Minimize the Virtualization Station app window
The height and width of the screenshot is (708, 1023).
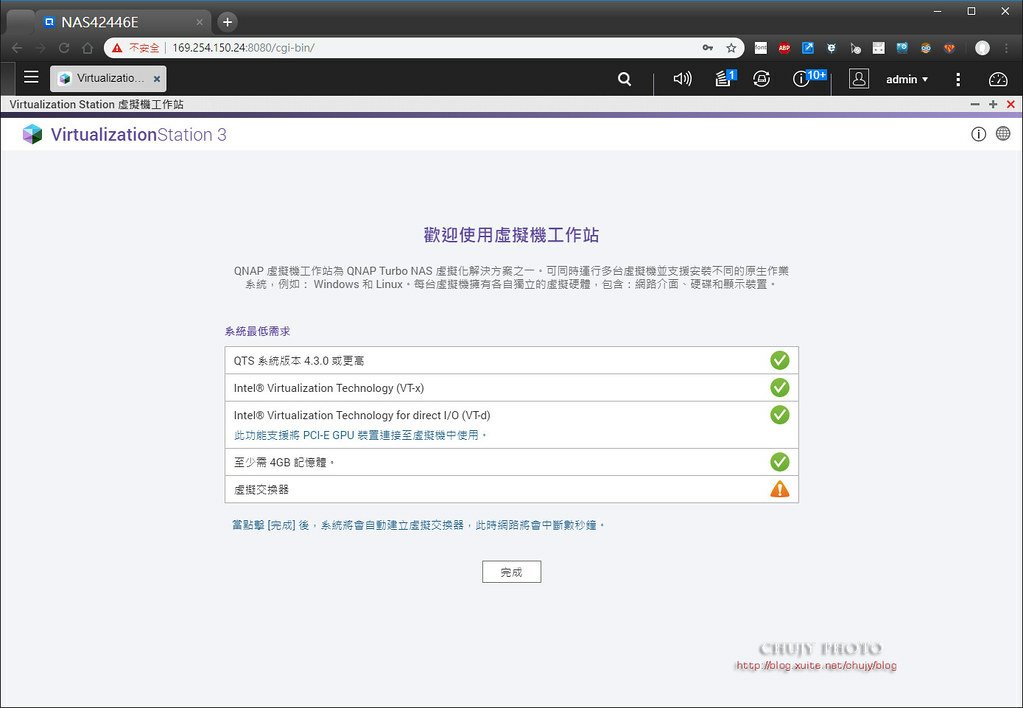(x=975, y=104)
